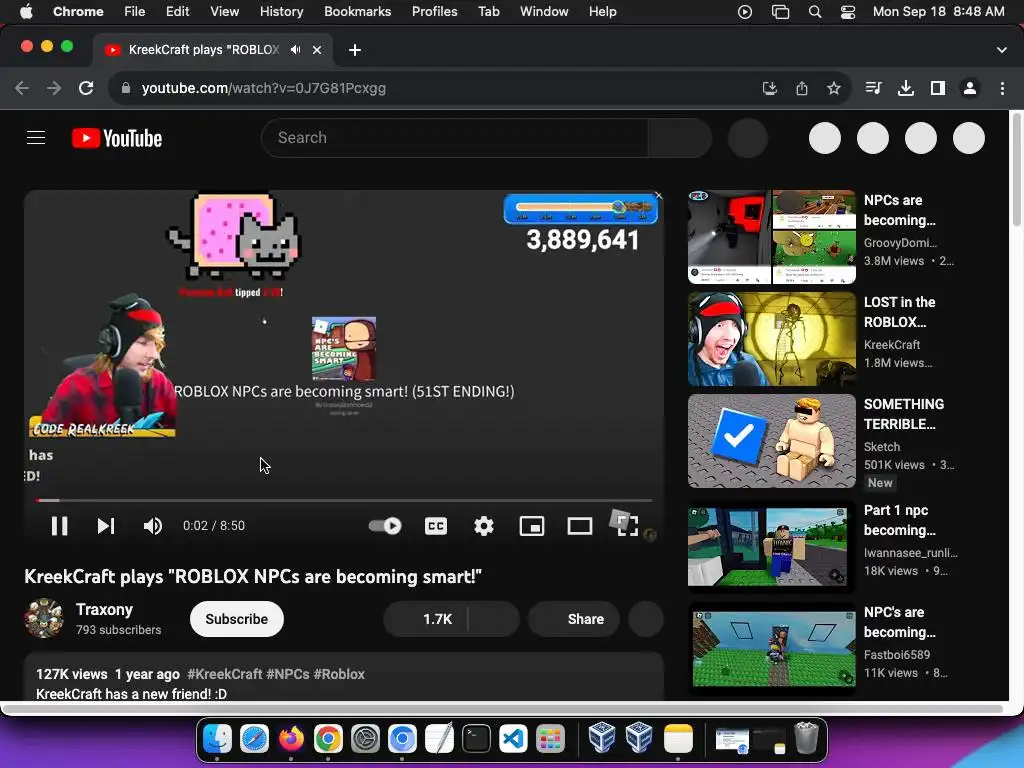Open the #NPCs hashtag
The width and height of the screenshot is (1024, 768).
(x=287, y=674)
